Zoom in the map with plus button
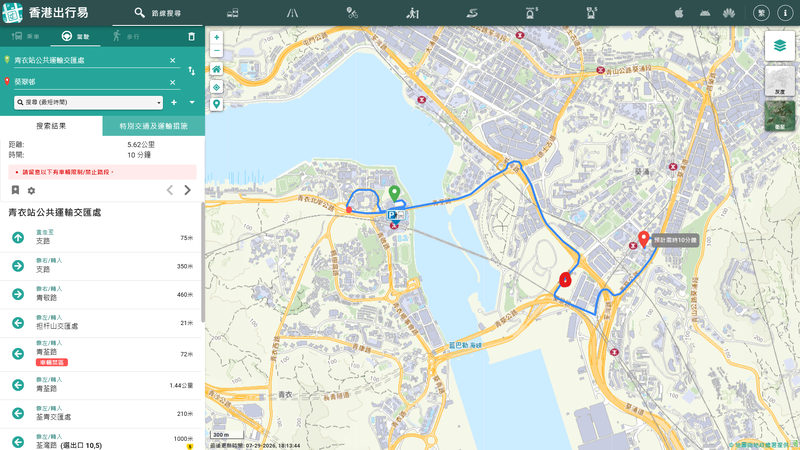This screenshot has height=450, width=800. (216, 37)
